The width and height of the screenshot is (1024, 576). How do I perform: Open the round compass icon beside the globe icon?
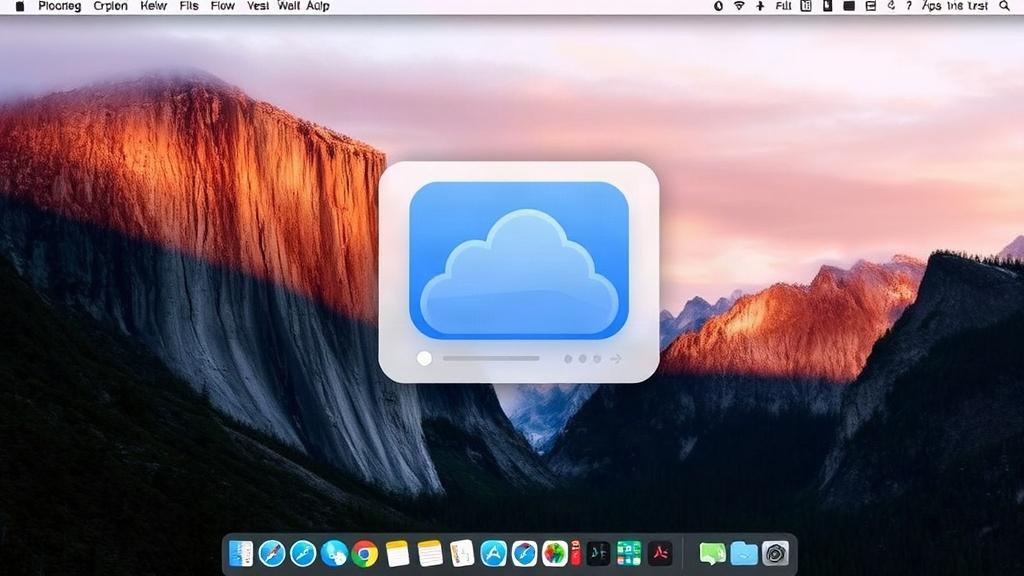click(303, 554)
